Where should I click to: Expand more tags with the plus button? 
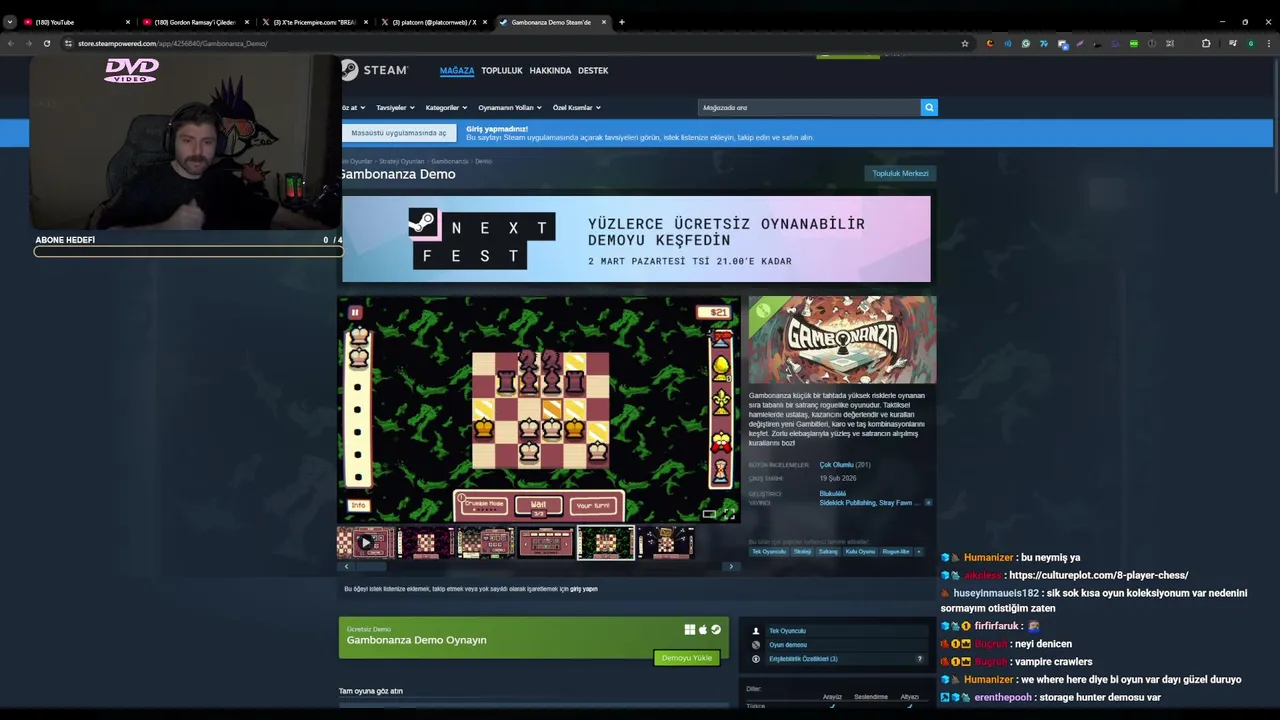pos(918,552)
